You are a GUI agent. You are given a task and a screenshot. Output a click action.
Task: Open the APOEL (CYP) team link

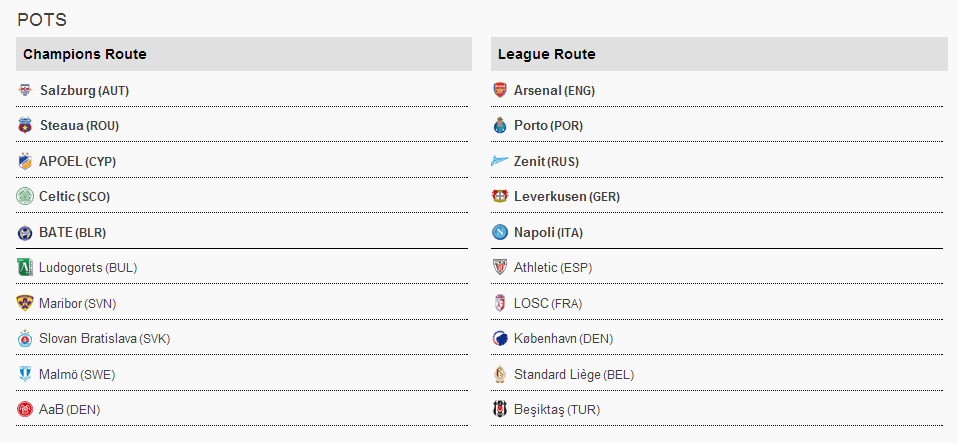pos(78,161)
